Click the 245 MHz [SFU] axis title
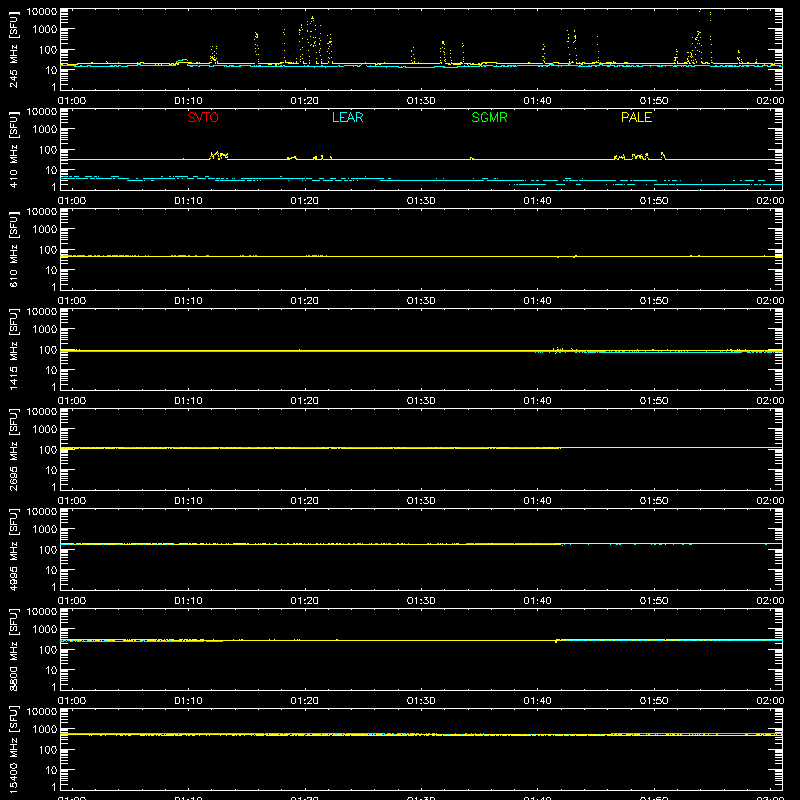800x800 pixels. [14, 49]
